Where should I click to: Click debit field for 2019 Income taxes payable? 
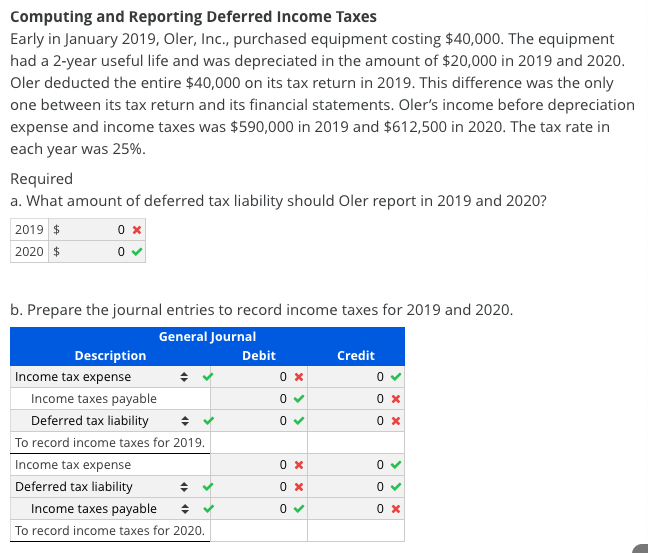pyautogui.click(x=259, y=398)
